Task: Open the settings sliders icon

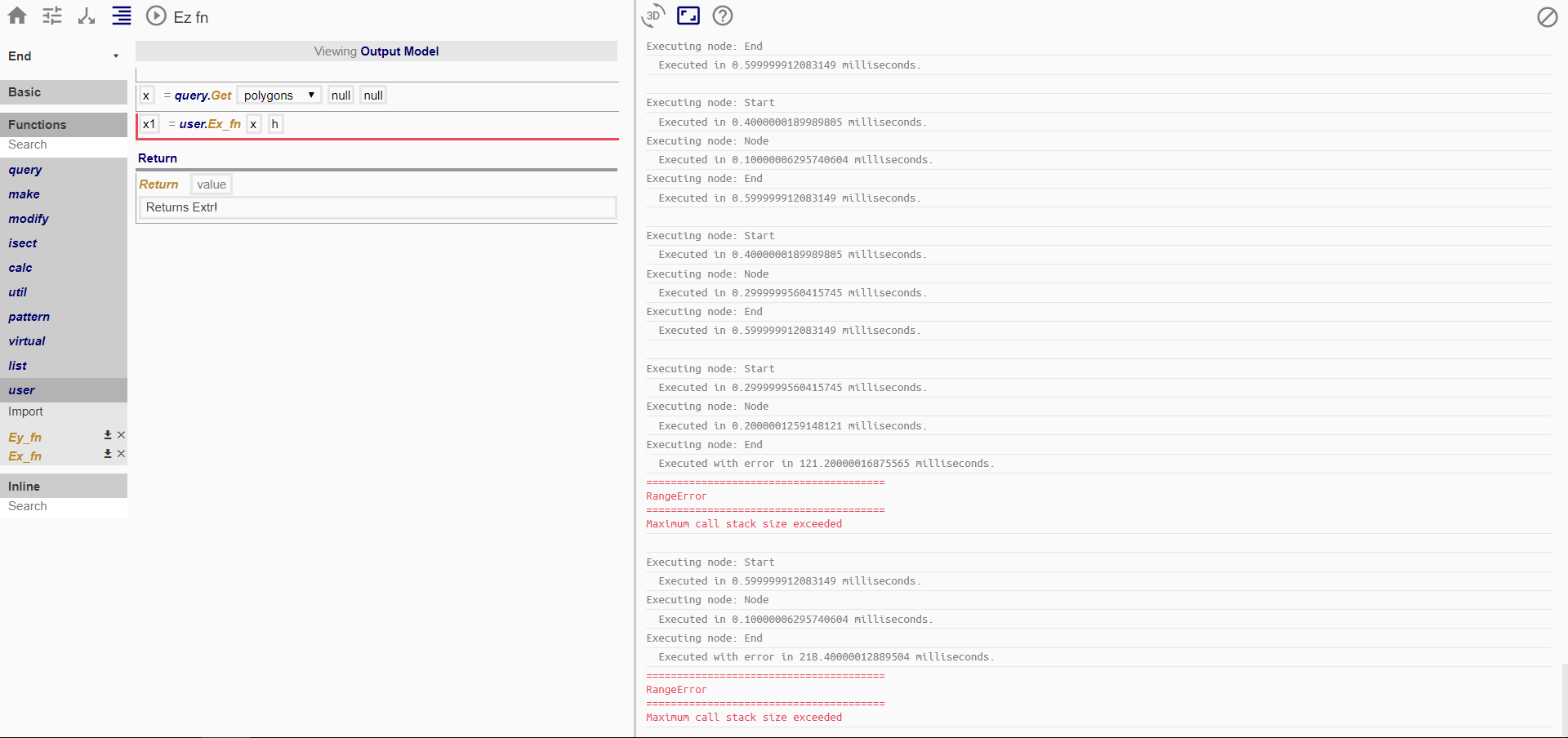Action: [x=51, y=16]
